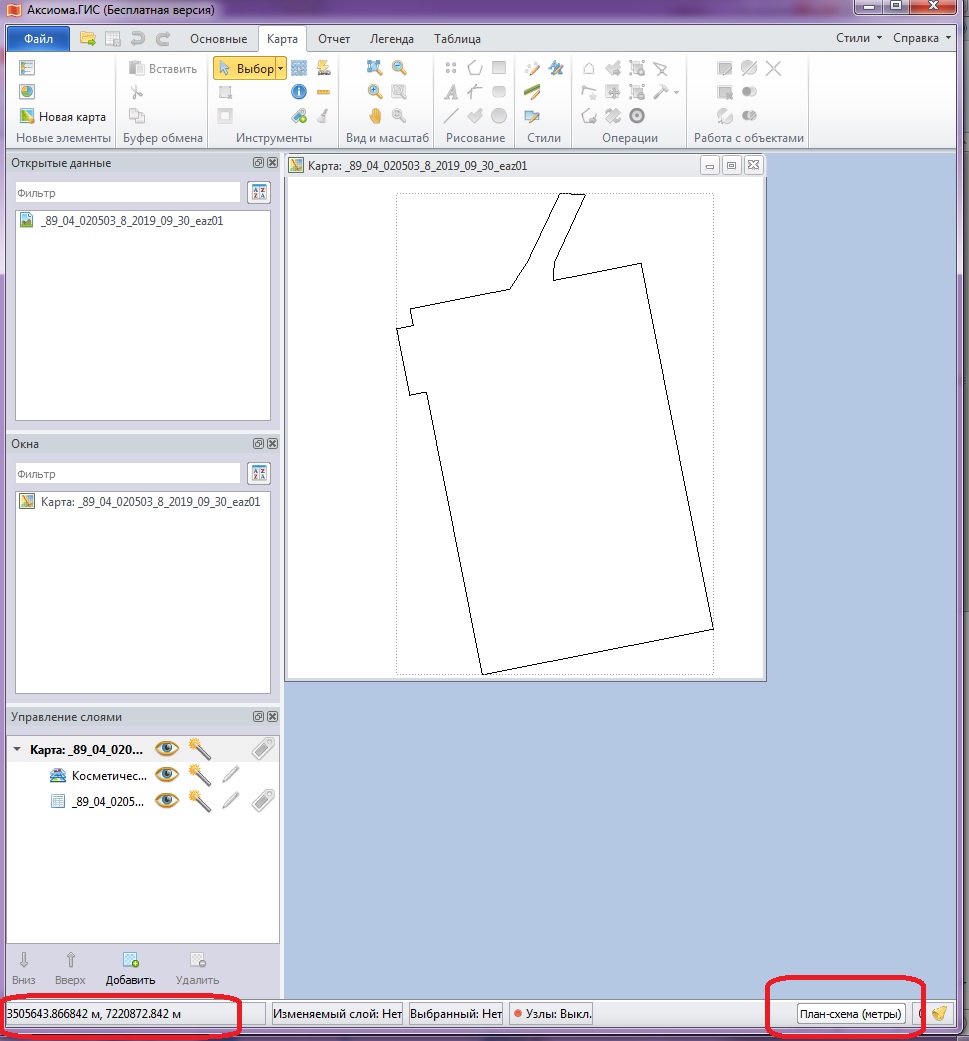The width and height of the screenshot is (969, 1041).
Task: Click the Info tool icon
Action: coord(298,92)
